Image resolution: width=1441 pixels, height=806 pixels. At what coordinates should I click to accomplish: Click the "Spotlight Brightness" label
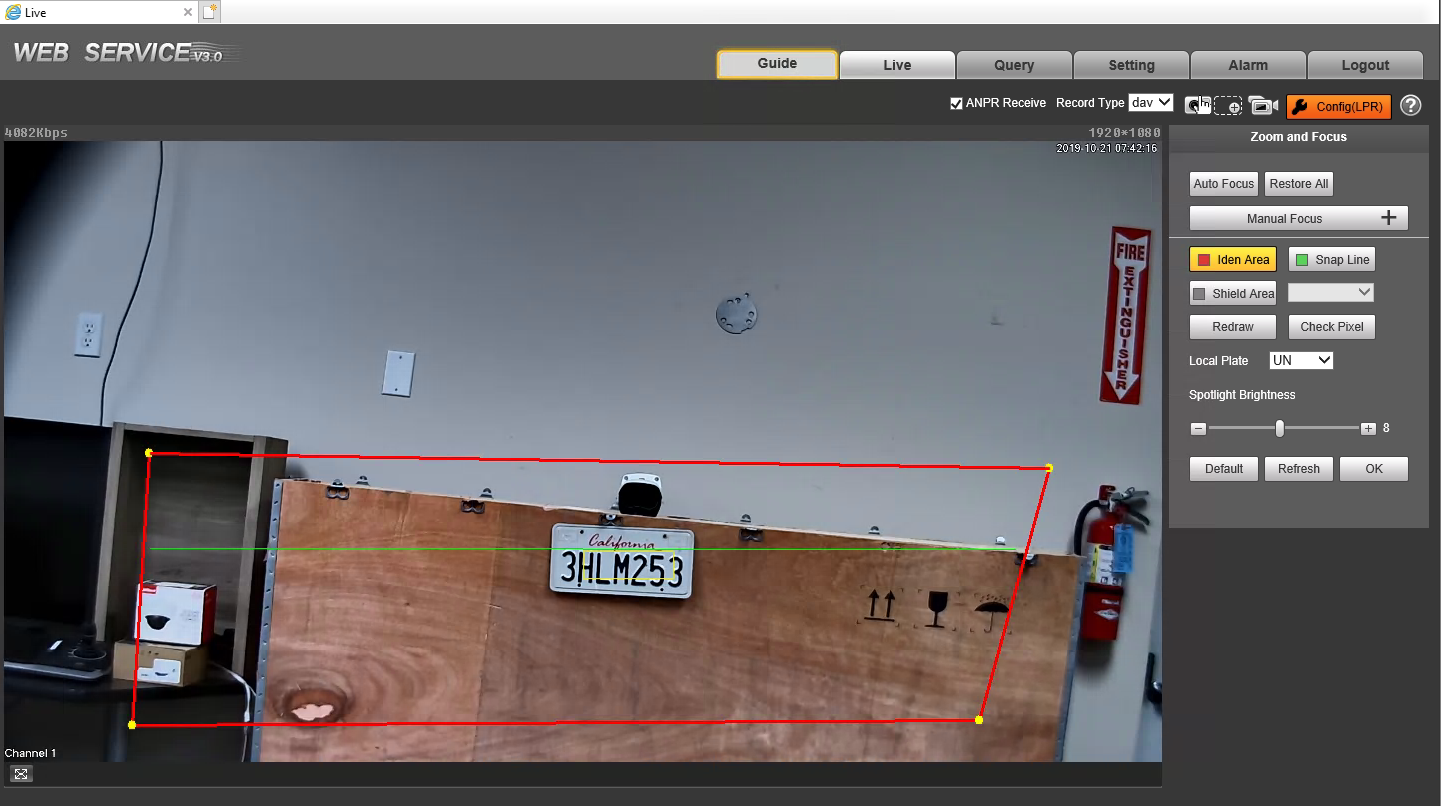pyautogui.click(x=1242, y=395)
